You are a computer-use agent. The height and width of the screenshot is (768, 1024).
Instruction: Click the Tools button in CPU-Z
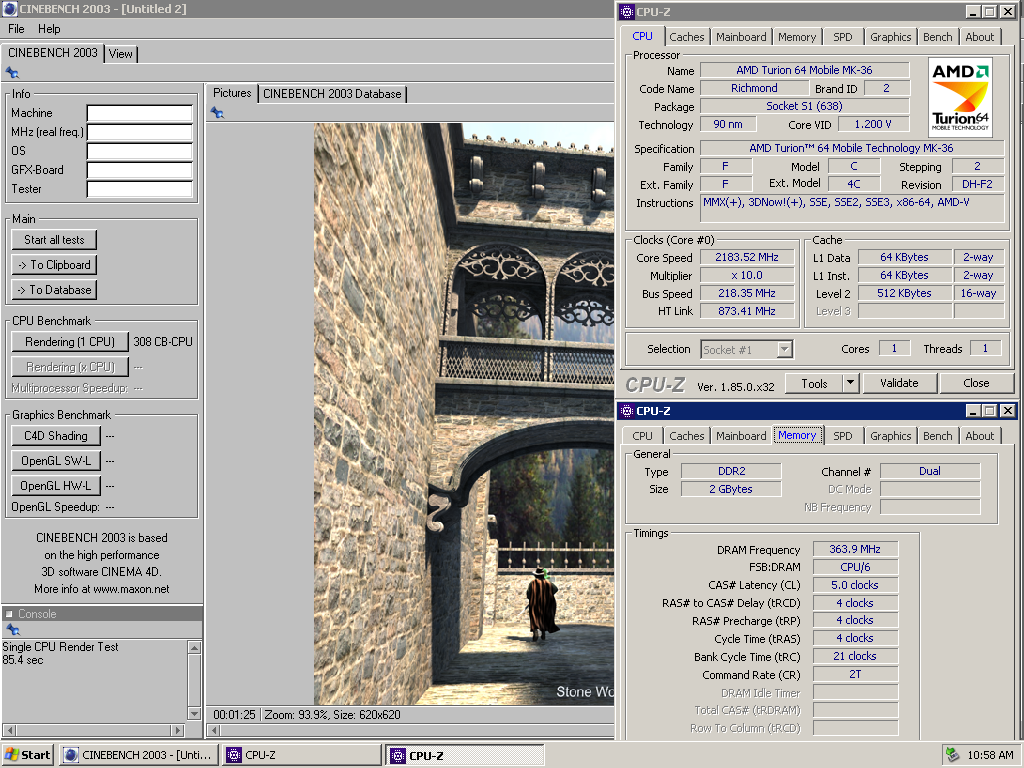coord(814,383)
